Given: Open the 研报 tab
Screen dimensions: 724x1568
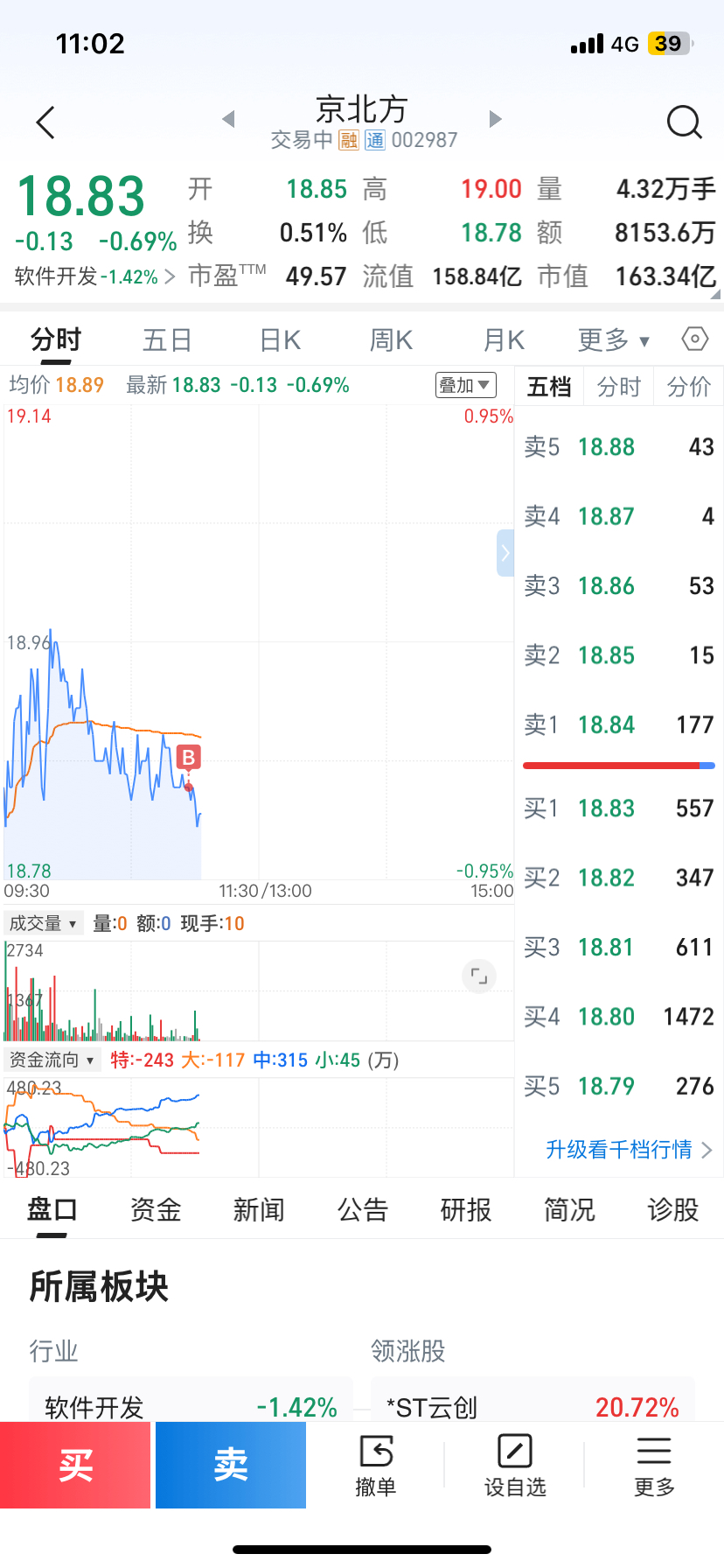Looking at the screenshot, I should coord(466,1210).
